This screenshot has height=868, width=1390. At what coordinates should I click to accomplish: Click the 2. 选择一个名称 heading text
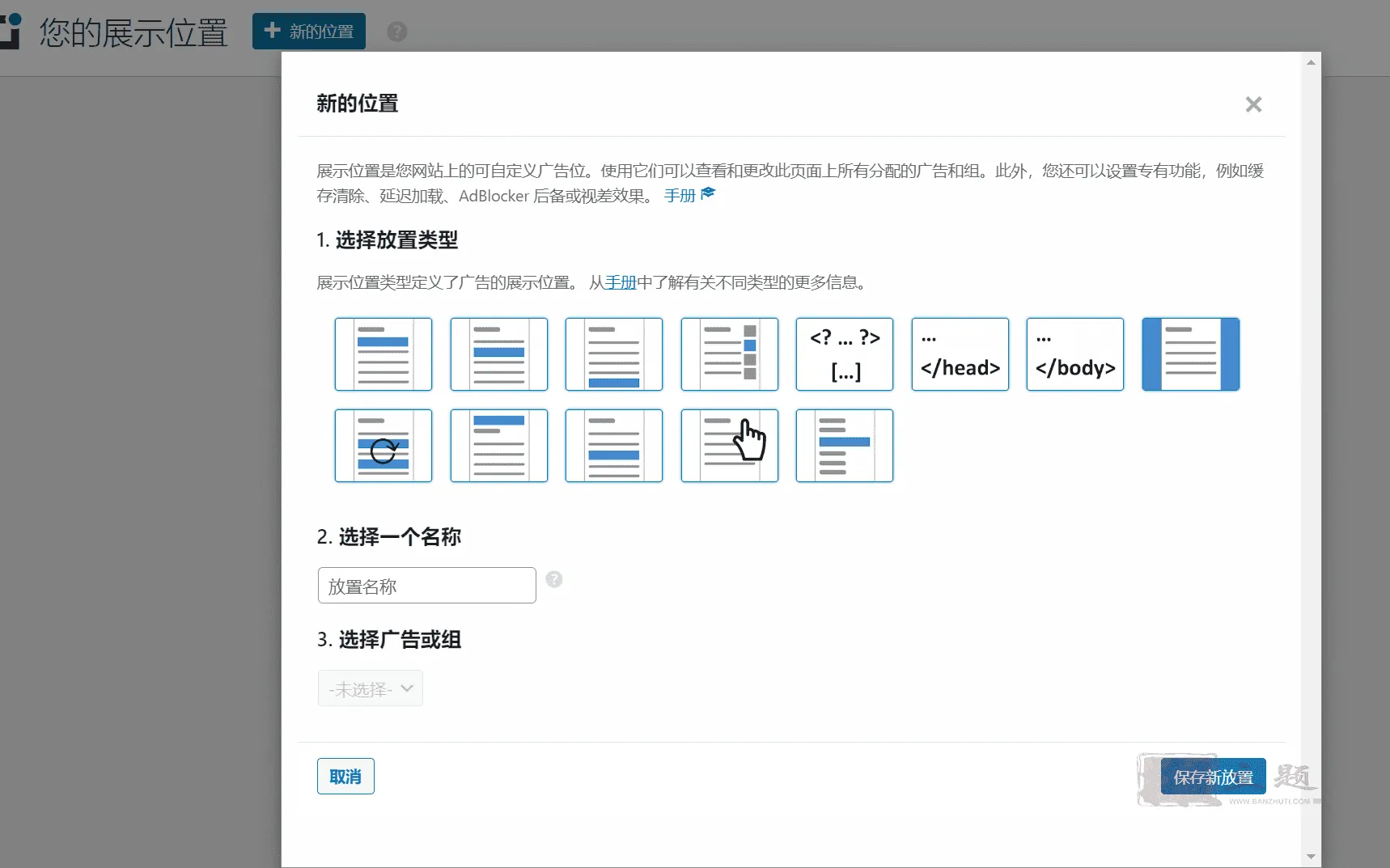point(389,537)
